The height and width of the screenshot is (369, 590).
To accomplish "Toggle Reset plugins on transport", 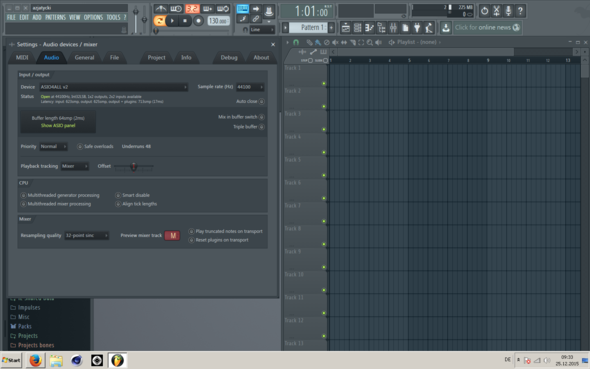I will coord(191,240).
